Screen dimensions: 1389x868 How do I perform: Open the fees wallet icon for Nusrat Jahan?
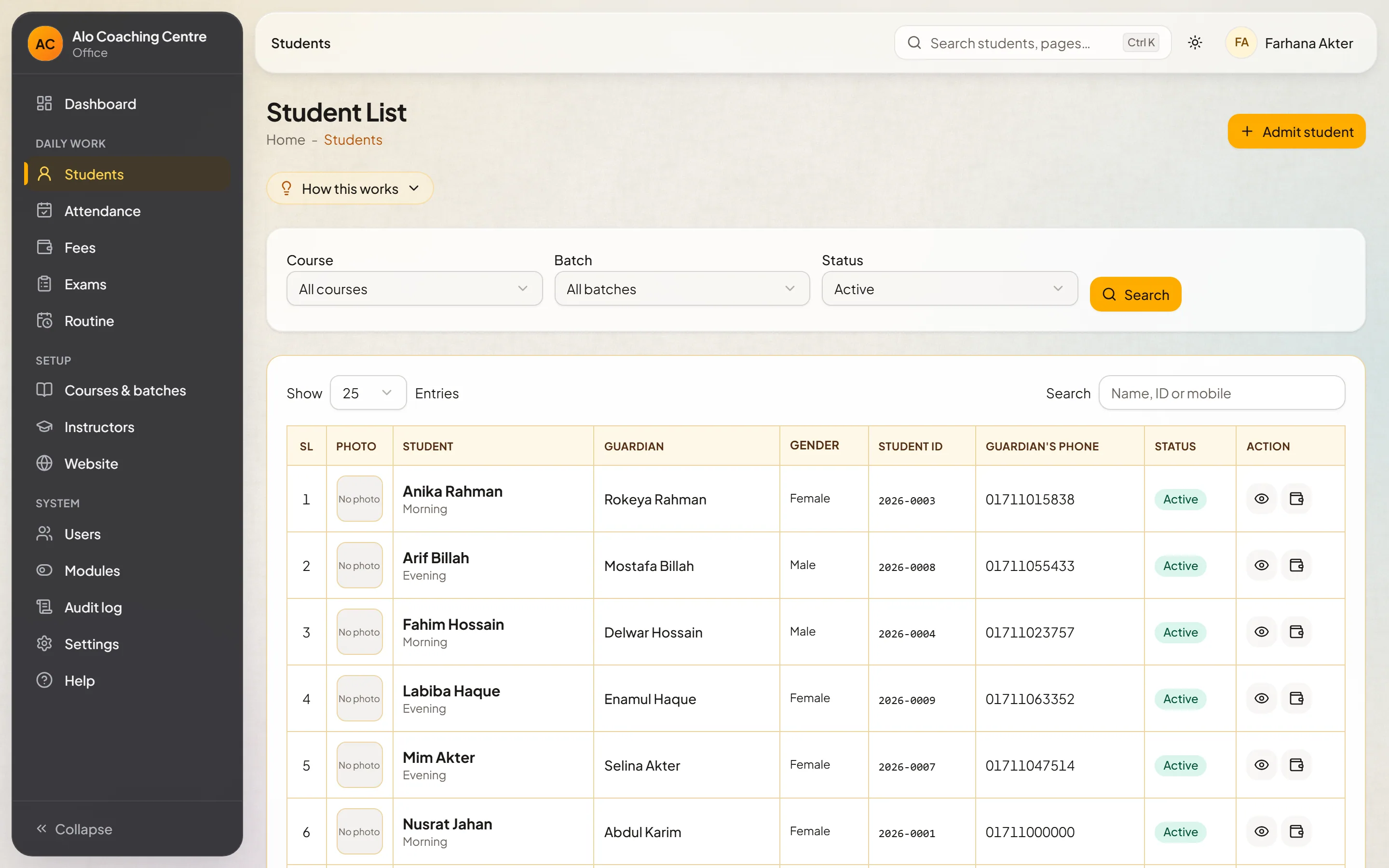click(1296, 832)
